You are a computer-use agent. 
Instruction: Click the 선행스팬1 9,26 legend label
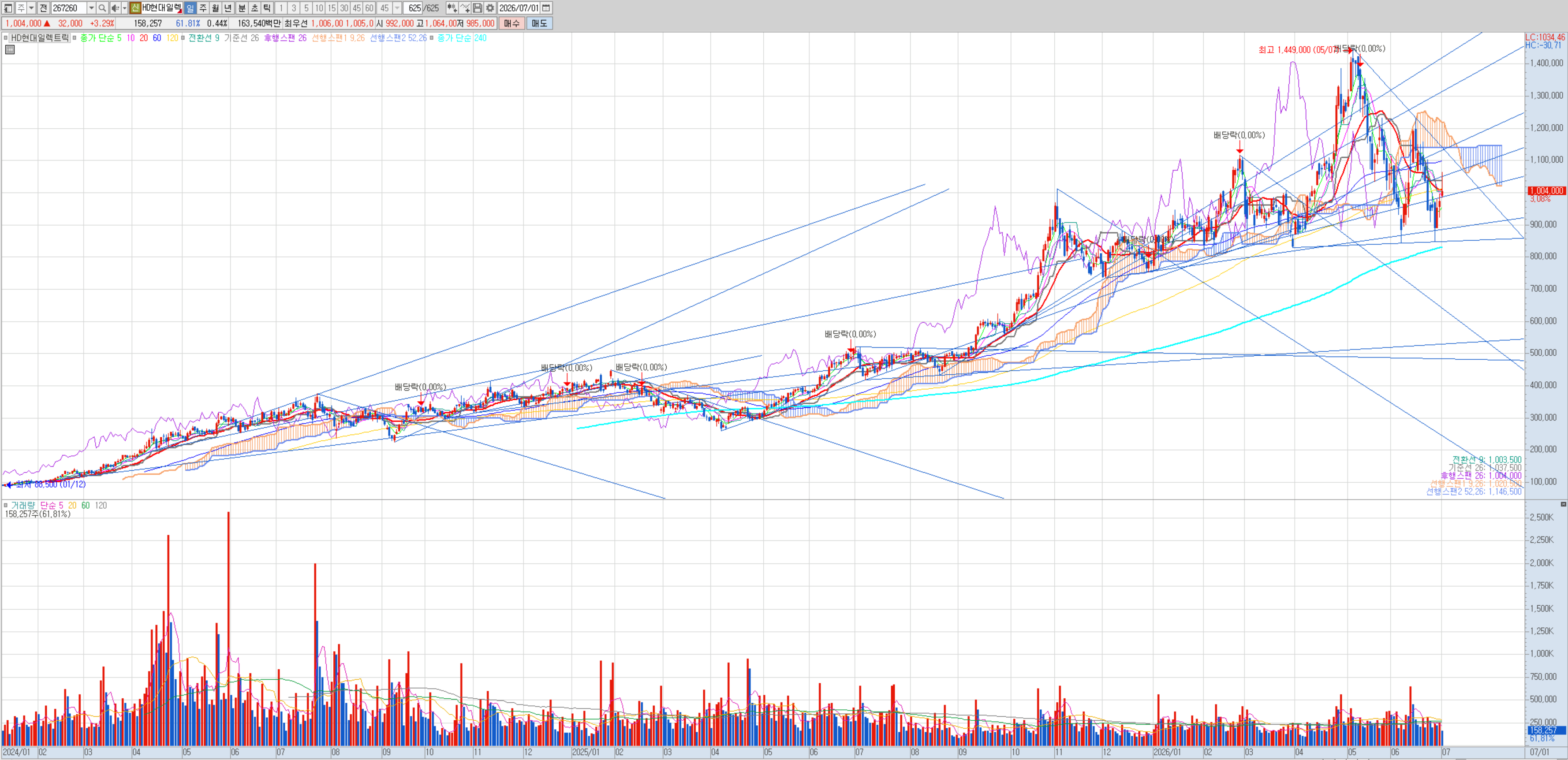pyautogui.click(x=339, y=38)
